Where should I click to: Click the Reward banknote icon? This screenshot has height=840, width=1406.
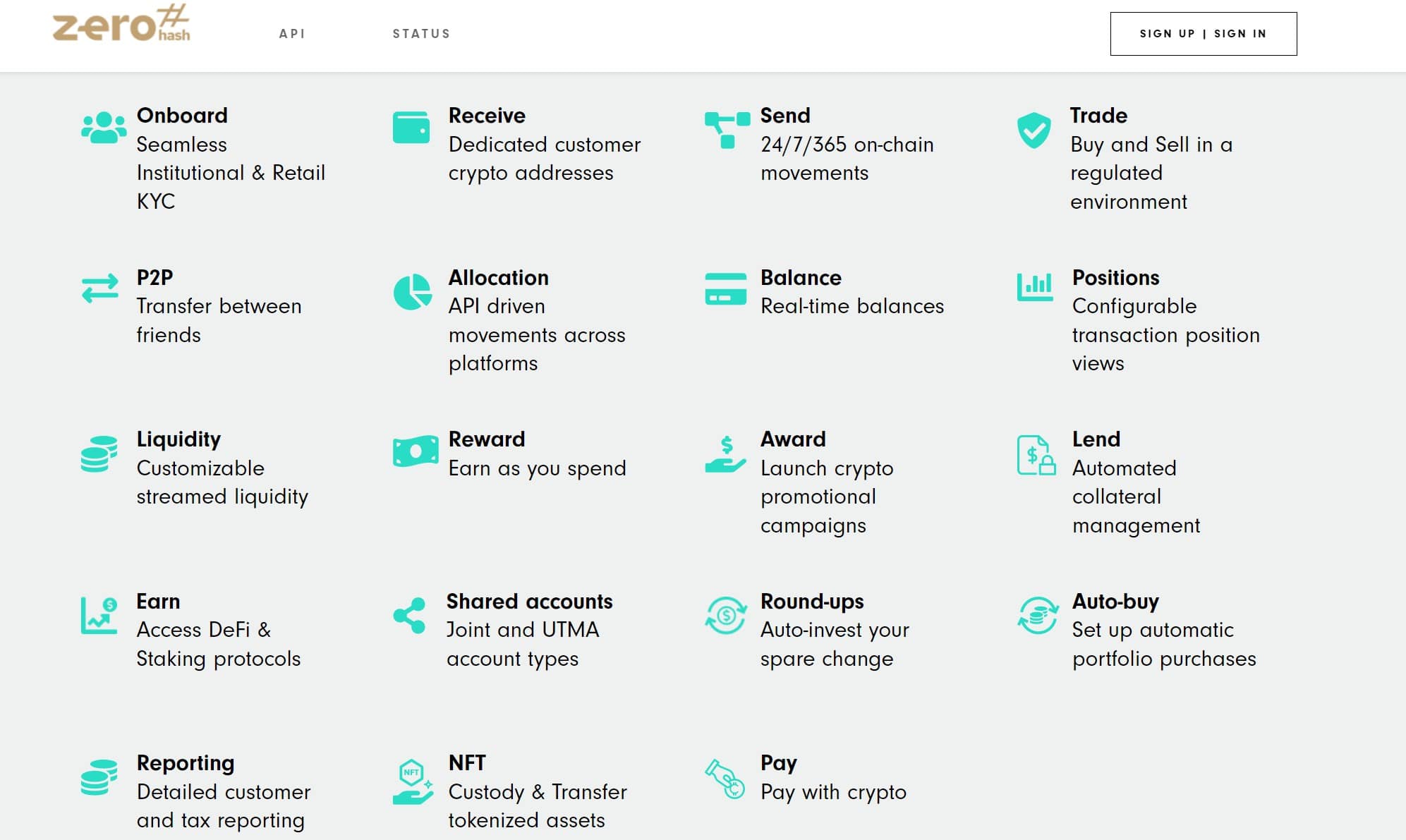coord(416,451)
